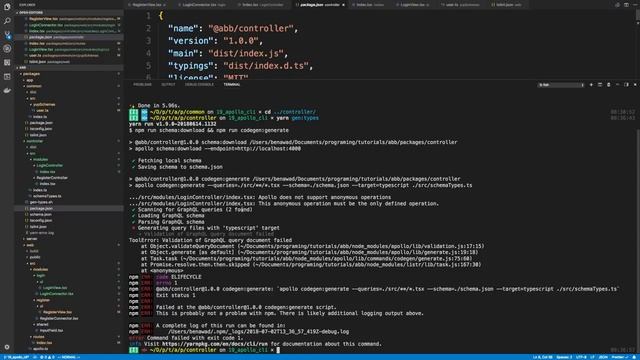Open LoginView.tsx in web login ui folder
Screen dimensions: 640x360
tap(55, 288)
